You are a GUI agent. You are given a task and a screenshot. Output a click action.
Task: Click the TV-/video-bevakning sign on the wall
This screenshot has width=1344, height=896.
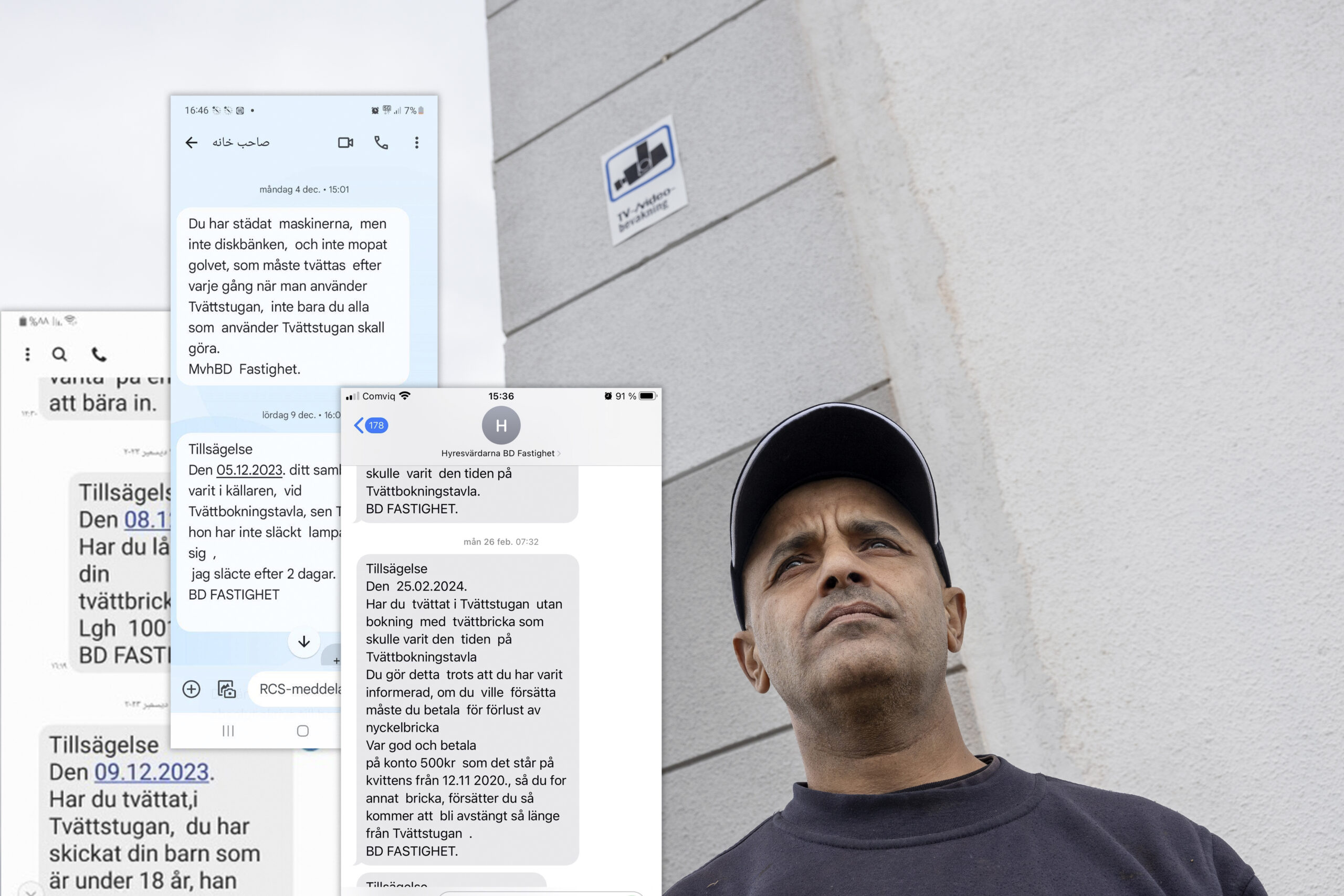click(644, 181)
